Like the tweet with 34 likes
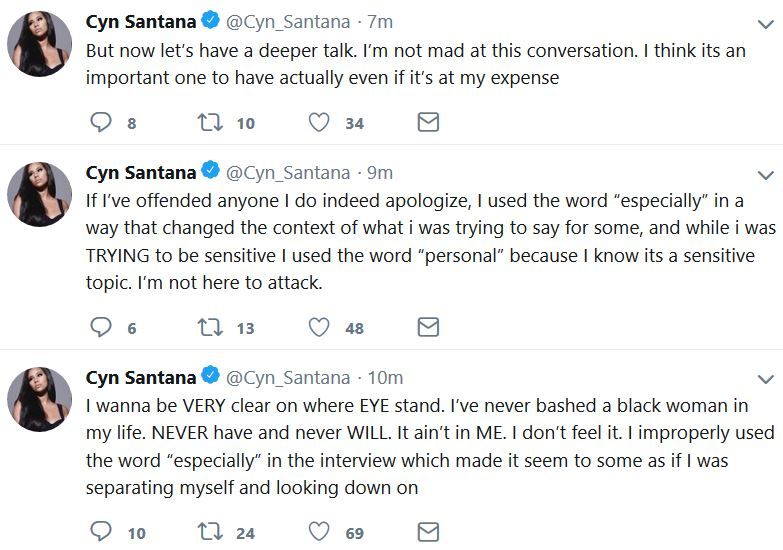The width and height of the screenshot is (783, 550). pyautogui.click(x=319, y=122)
